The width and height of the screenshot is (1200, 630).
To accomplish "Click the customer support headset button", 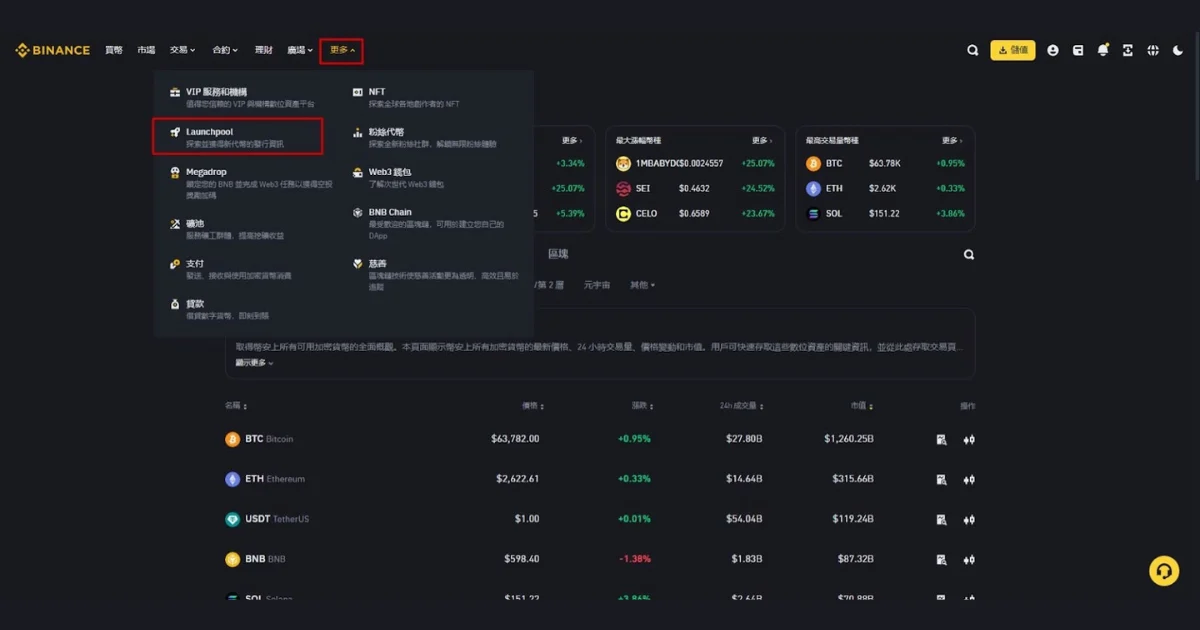I will pyautogui.click(x=1164, y=571).
